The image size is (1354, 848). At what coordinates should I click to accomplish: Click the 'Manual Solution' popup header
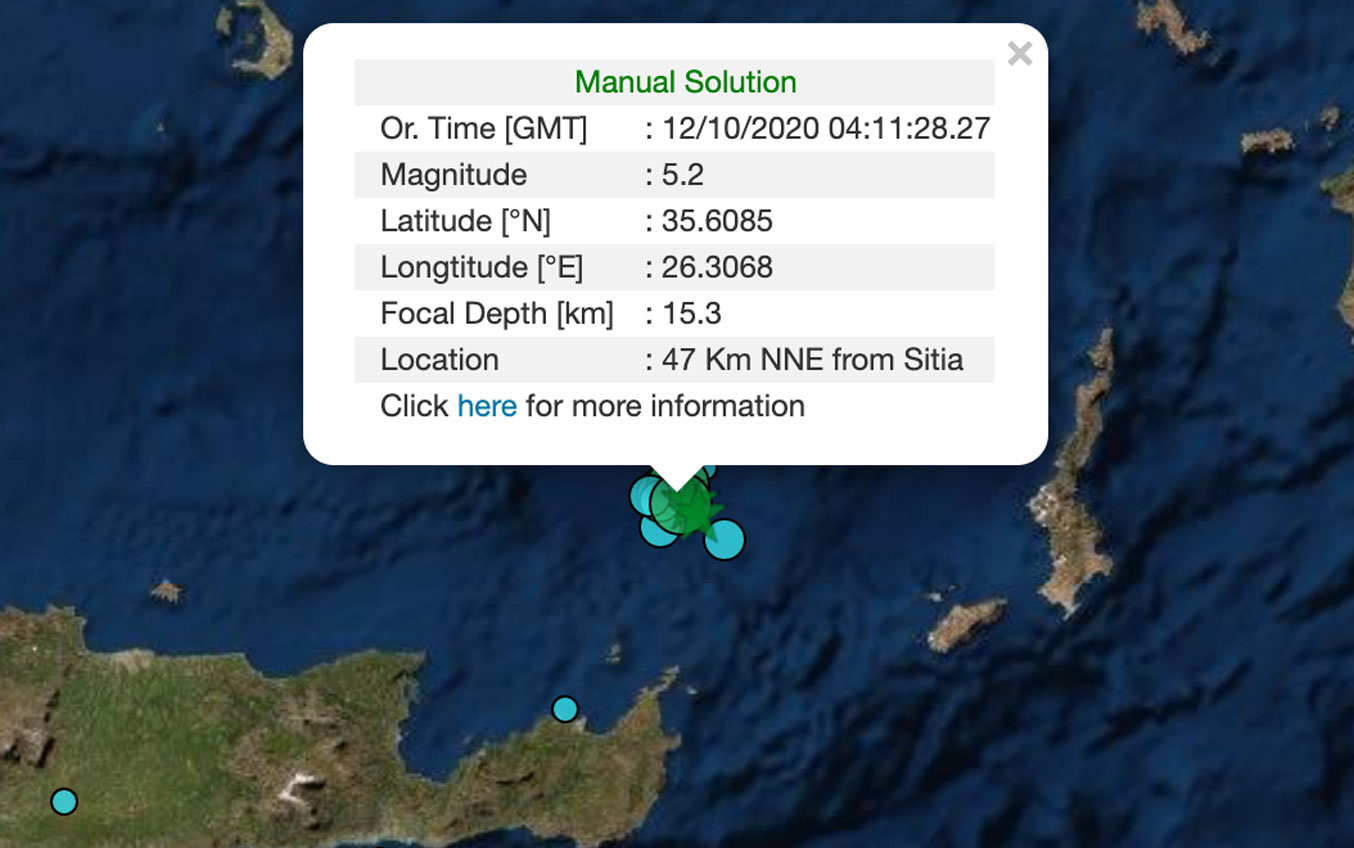tap(685, 82)
